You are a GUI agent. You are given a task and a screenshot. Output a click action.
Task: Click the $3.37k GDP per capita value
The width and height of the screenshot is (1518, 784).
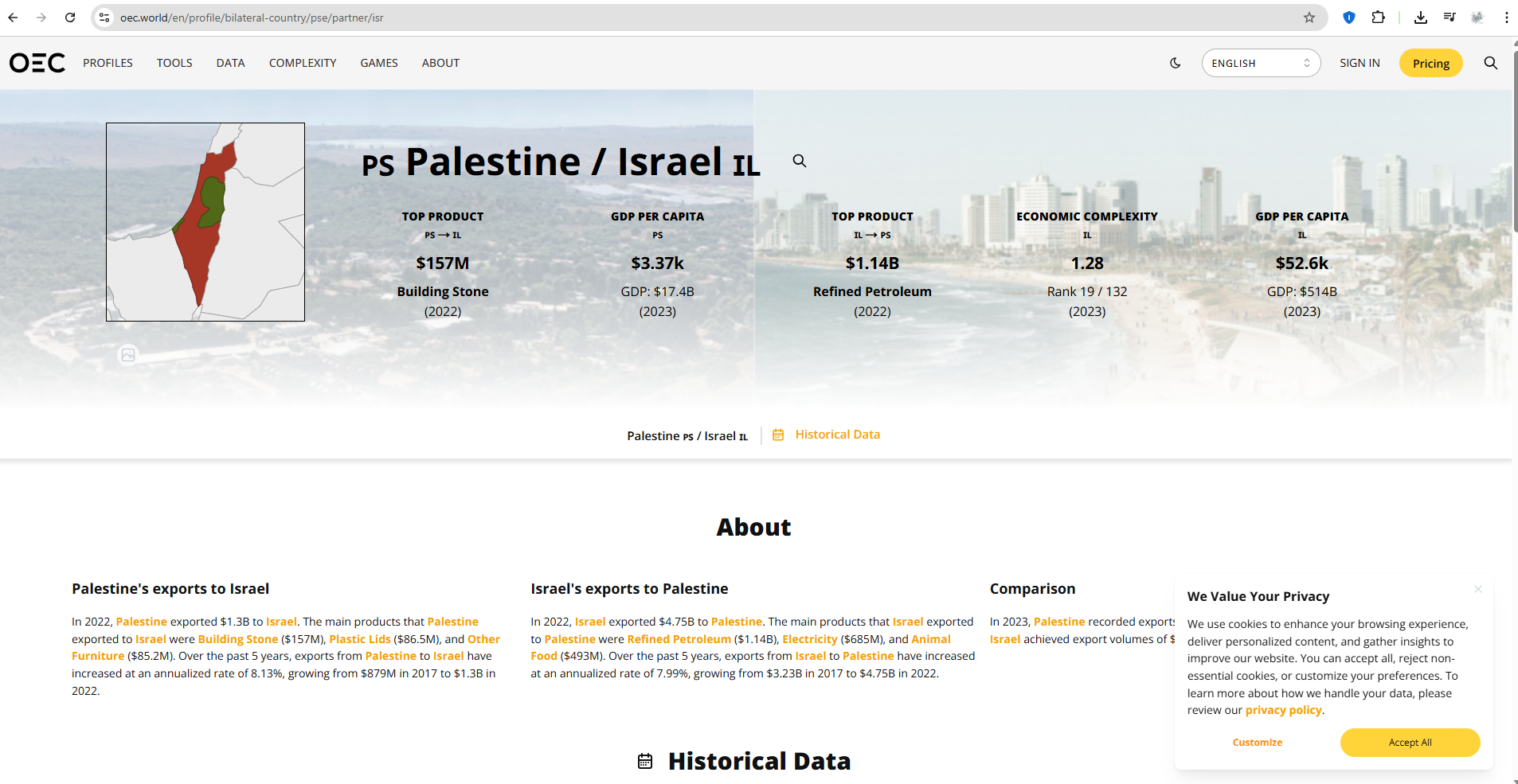point(658,263)
